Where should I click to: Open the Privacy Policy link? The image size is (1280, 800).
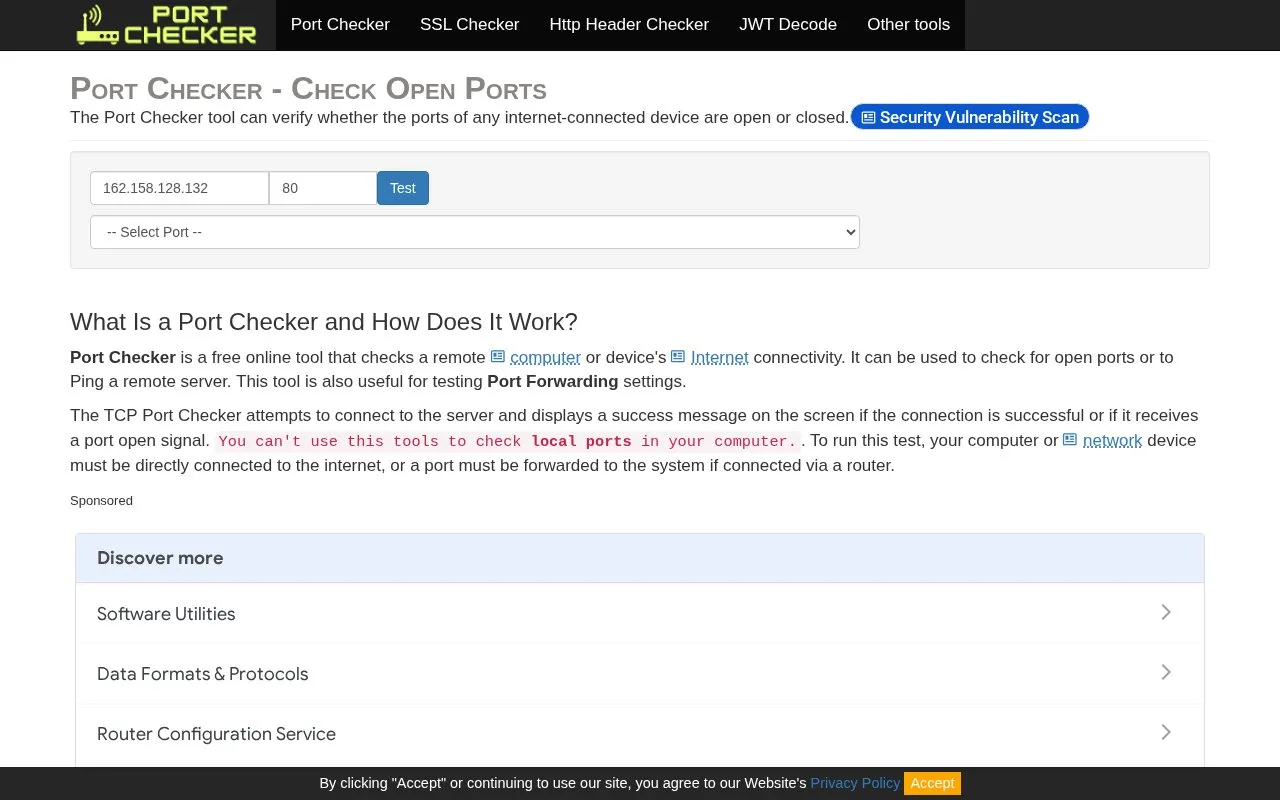click(855, 783)
